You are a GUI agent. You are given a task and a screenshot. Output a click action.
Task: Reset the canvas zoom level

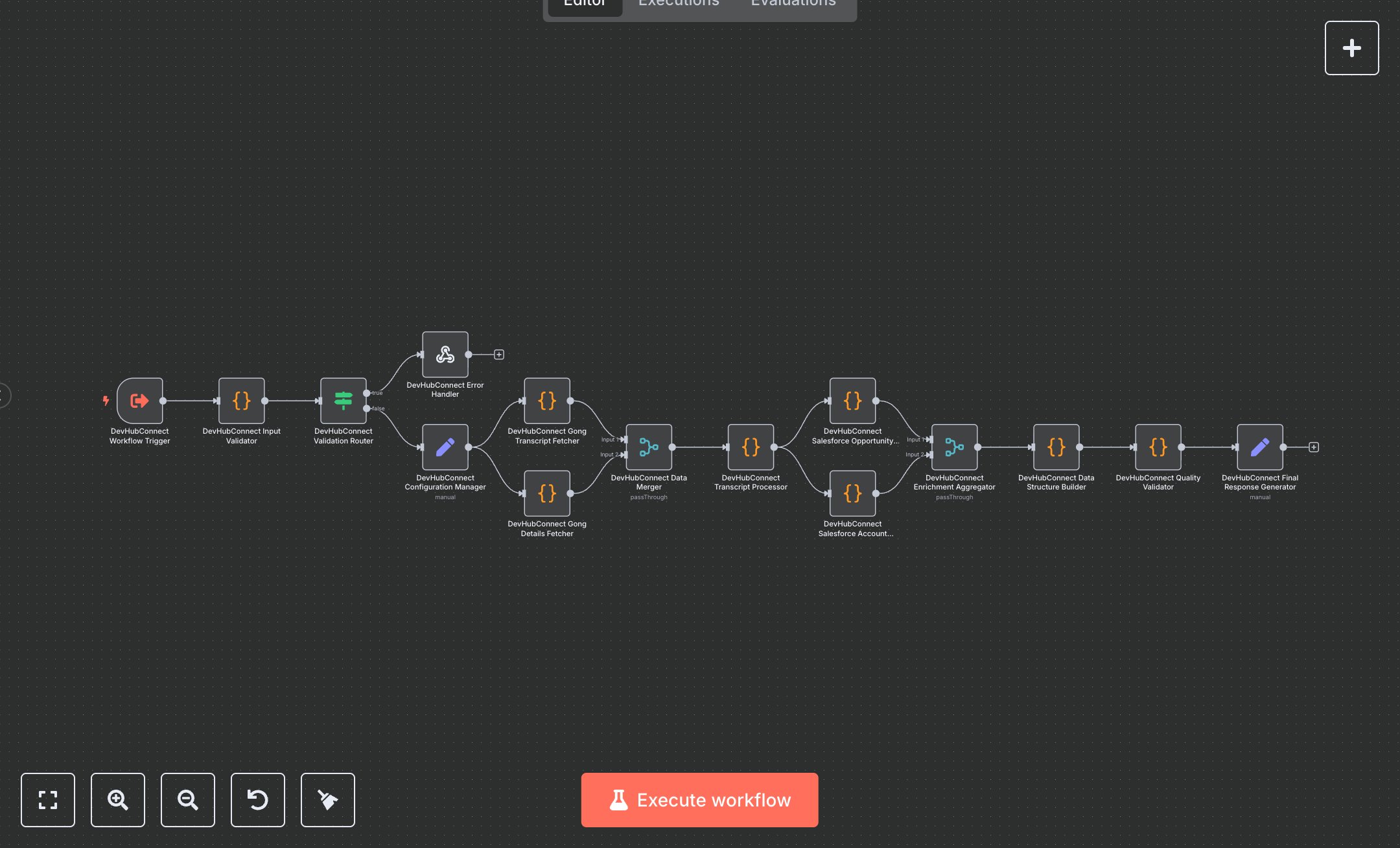click(x=258, y=800)
